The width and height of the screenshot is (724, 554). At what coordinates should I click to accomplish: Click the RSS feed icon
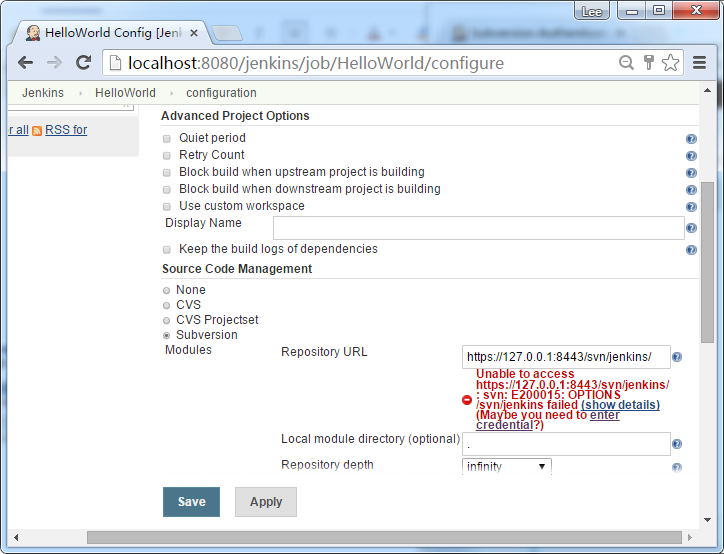tap(37, 131)
